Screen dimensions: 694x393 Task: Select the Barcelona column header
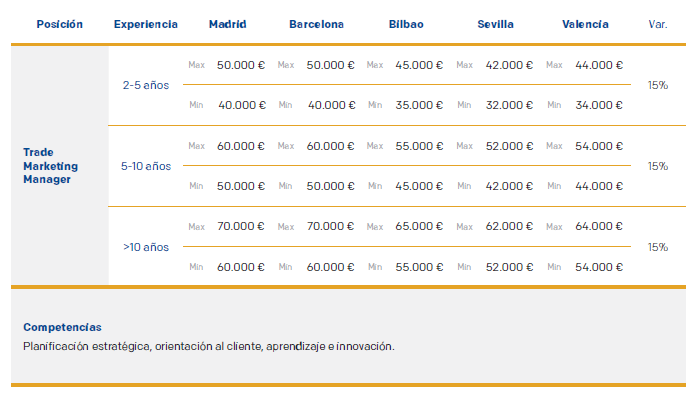[316, 24]
